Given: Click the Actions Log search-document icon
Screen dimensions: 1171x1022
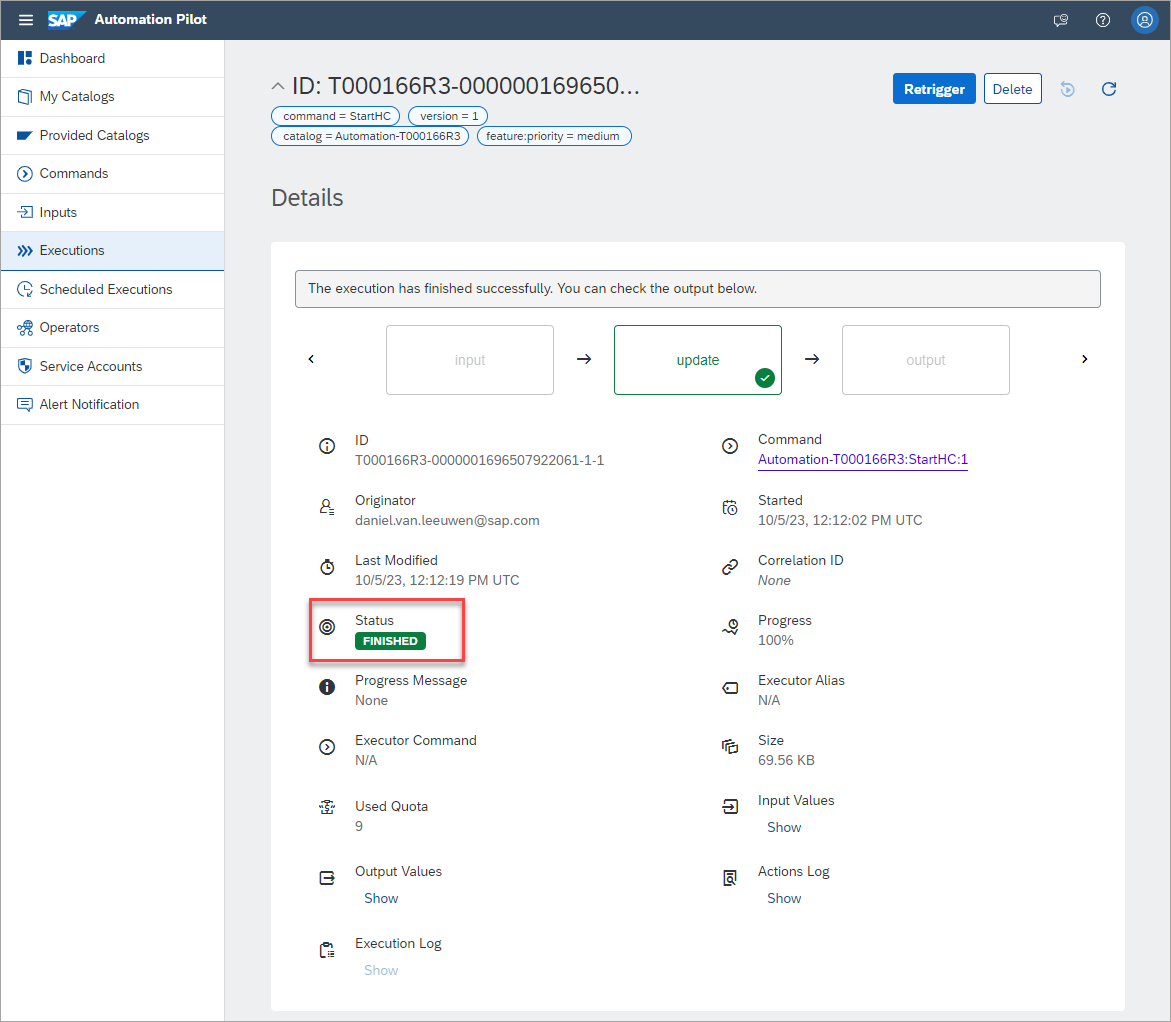Looking at the screenshot, I should coord(730,878).
